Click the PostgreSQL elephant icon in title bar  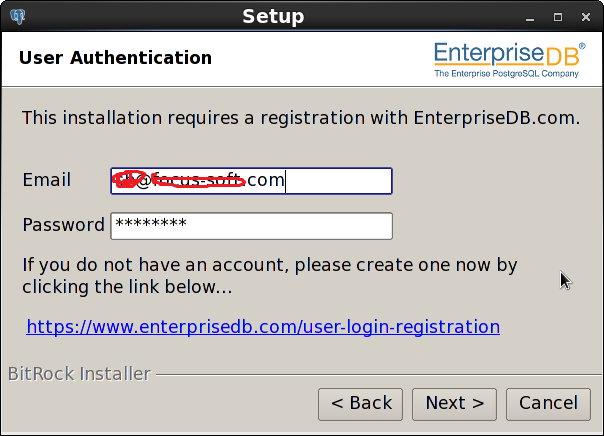[18, 17]
